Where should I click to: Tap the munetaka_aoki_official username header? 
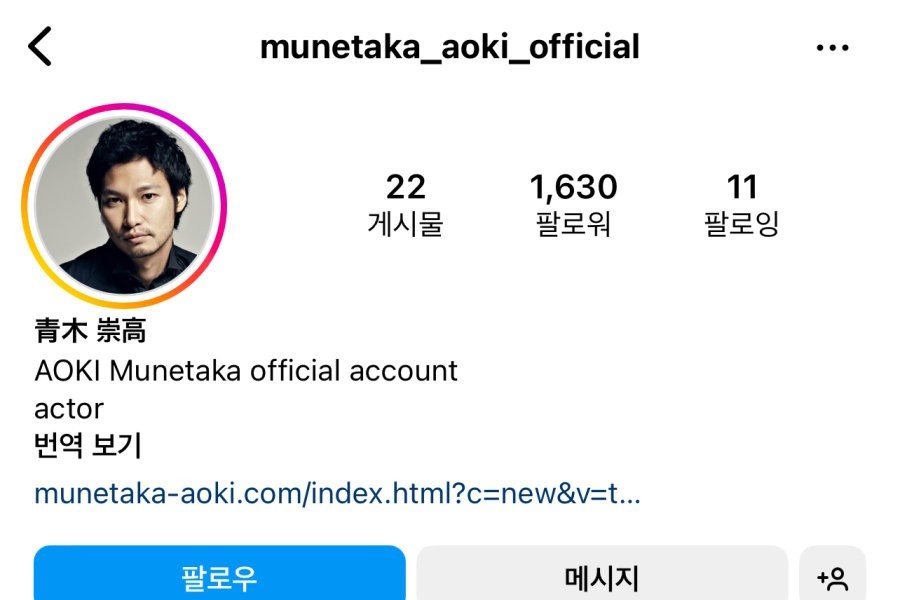pyautogui.click(x=449, y=47)
